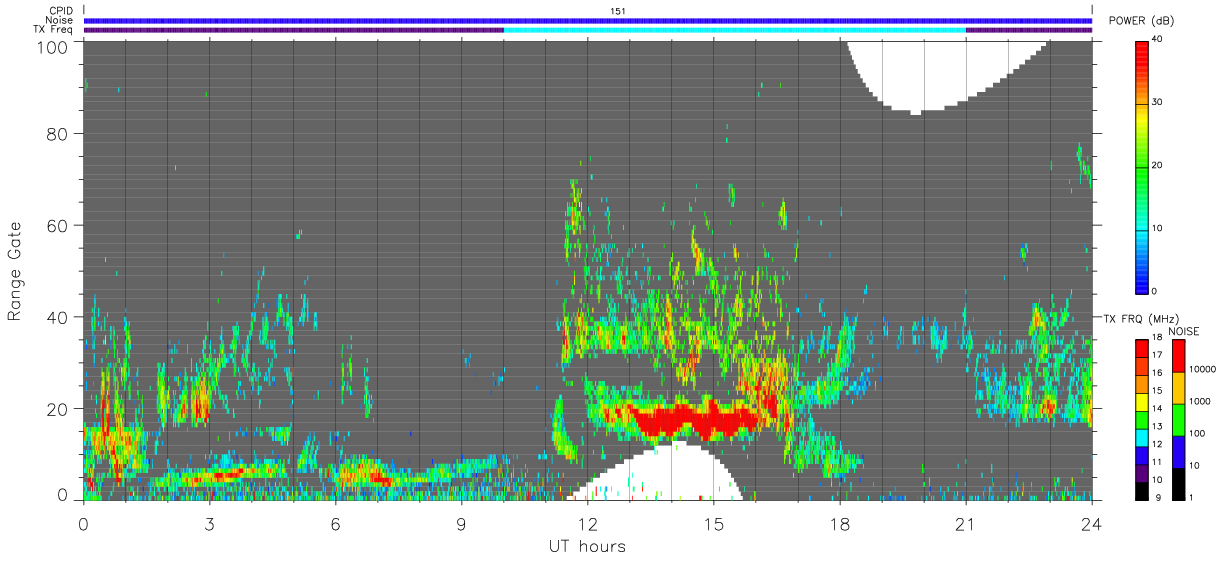Click the "20" tick on Range Gate axis
Viewport: 1228px width, 567px height.
coord(57,408)
